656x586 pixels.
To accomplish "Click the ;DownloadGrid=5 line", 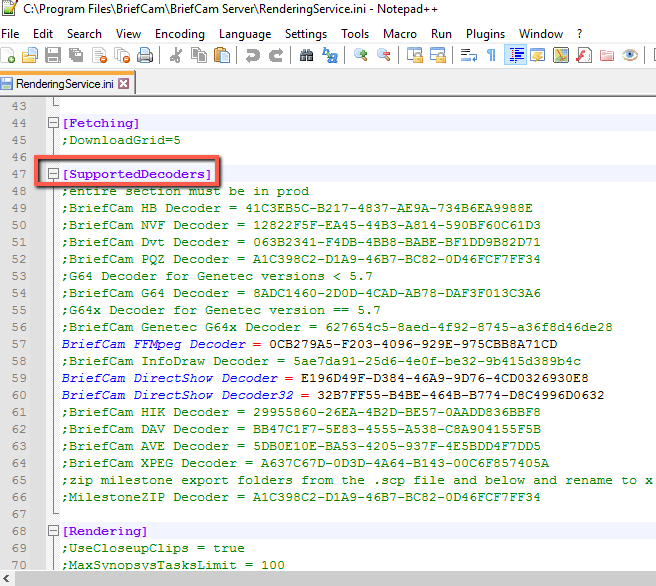I will coord(121,140).
